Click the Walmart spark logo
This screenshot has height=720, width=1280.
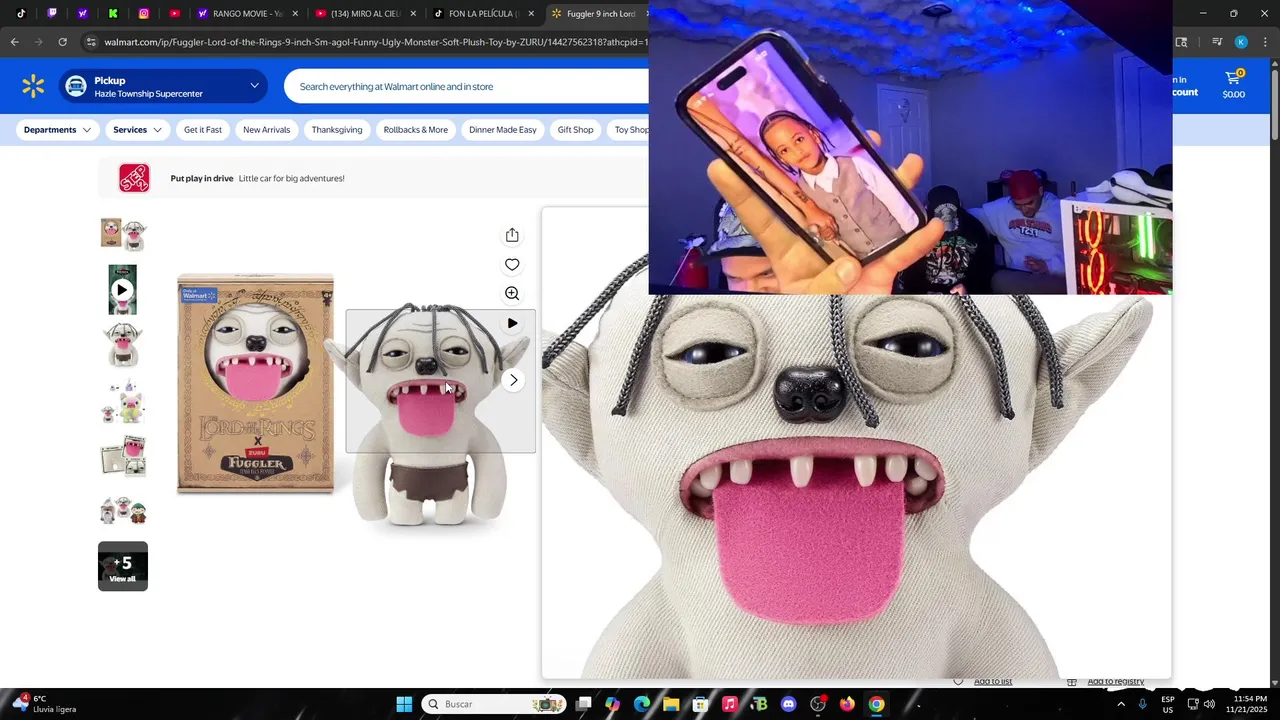pyautogui.click(x=33, y=86)
